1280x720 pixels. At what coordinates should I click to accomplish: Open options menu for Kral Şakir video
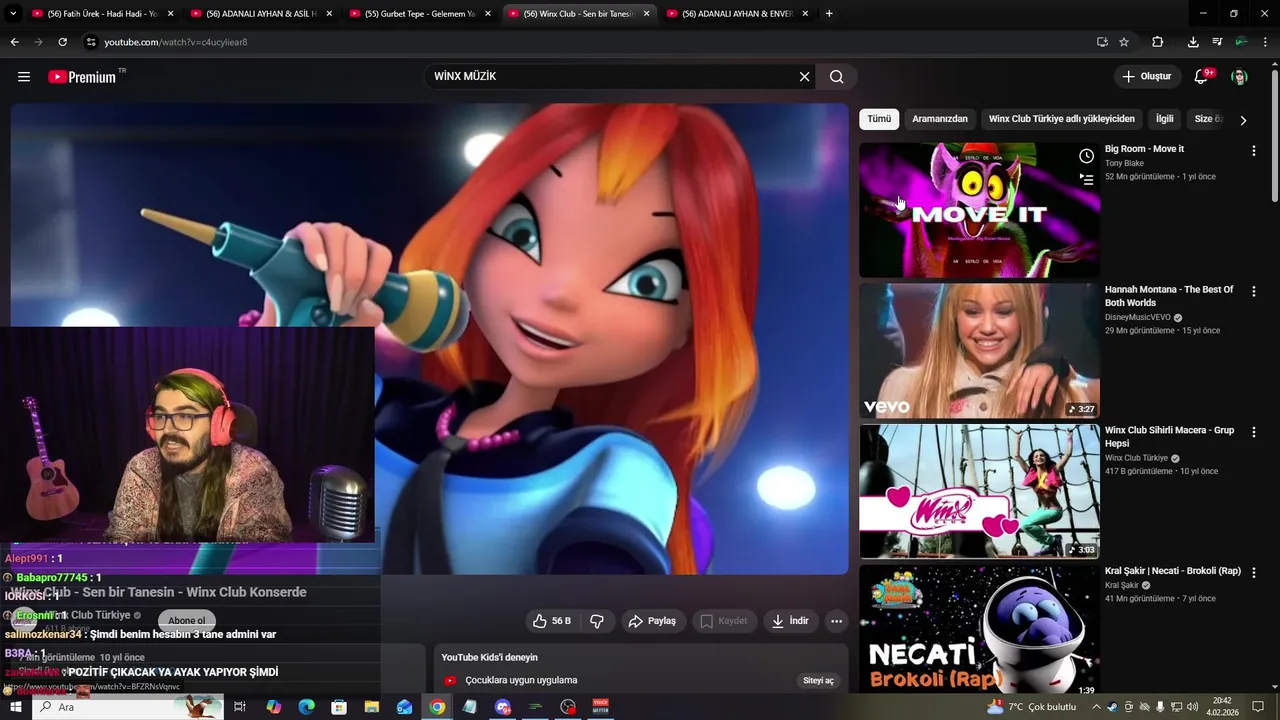[x=1254, y=572]
